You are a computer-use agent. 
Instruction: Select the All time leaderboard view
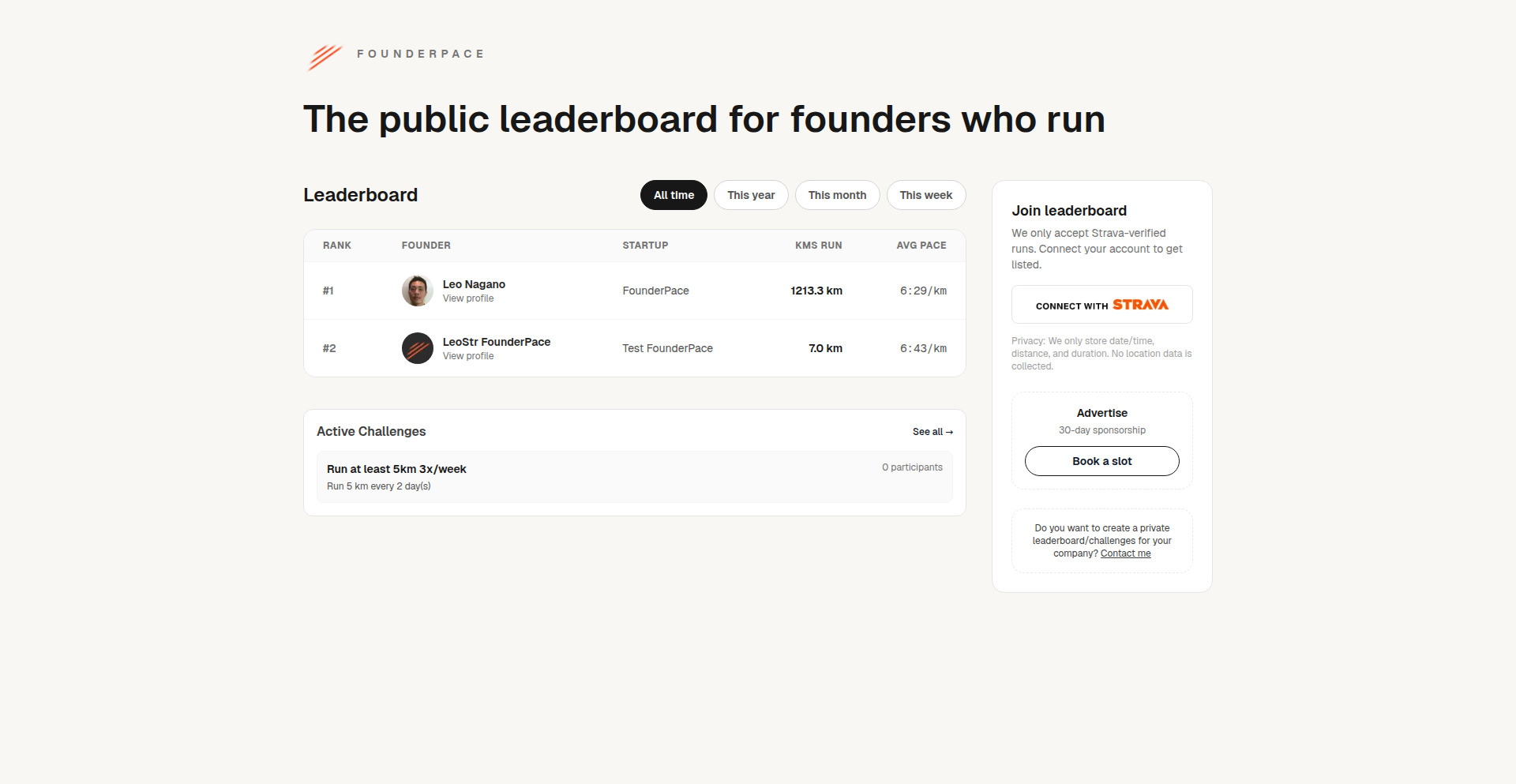(x=673, y=195)
